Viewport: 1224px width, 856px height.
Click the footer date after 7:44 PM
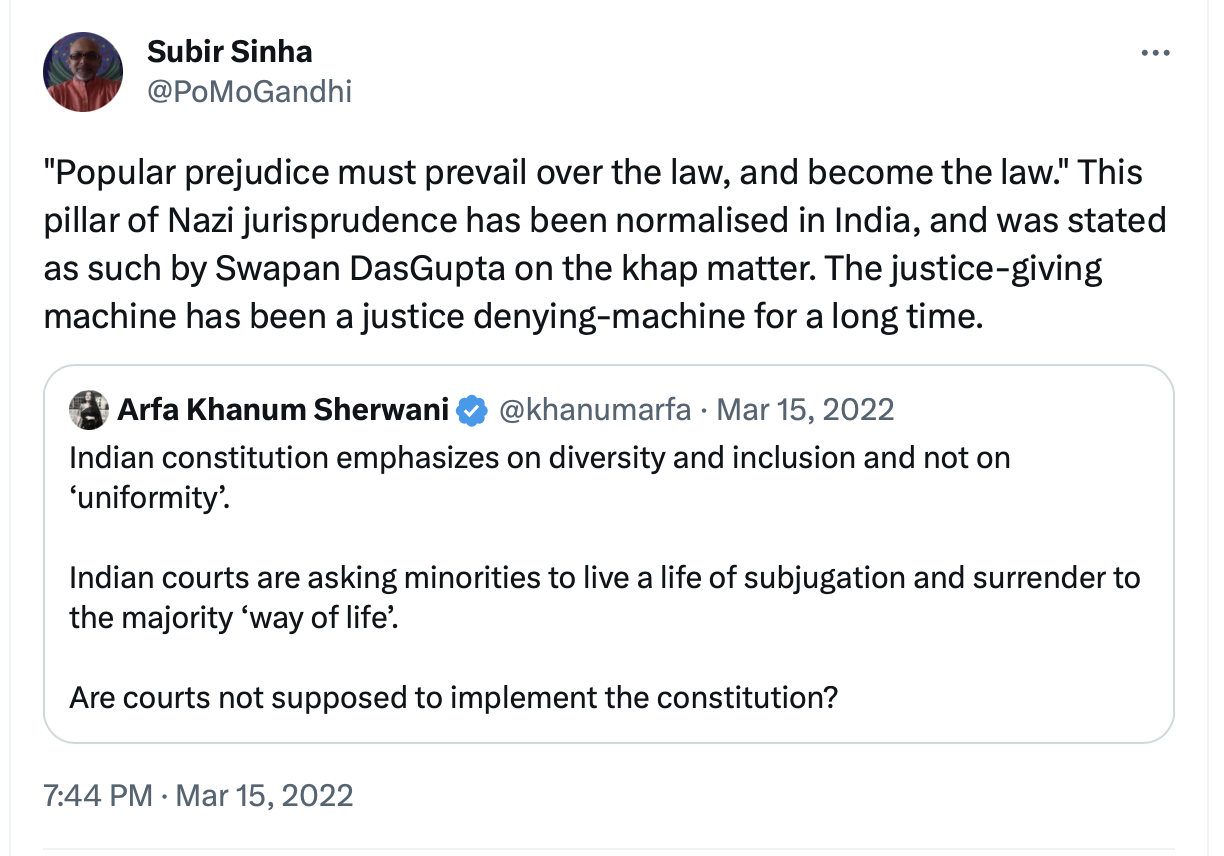[264, 795]
